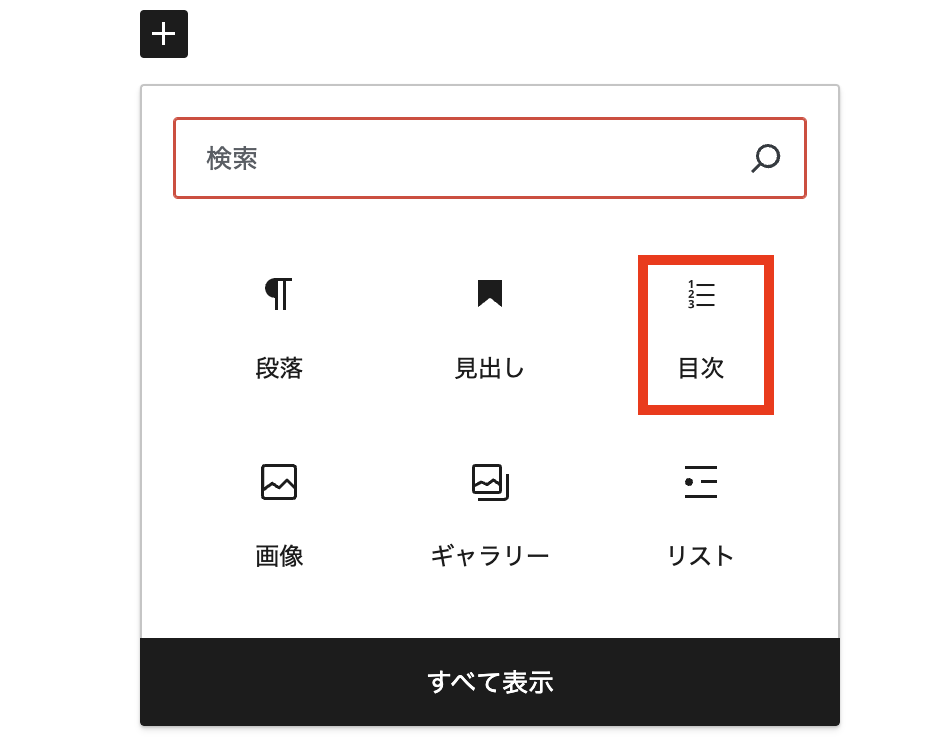932x738 pixels.
Task: Select the numbered table of contents icon
Action: [x=701, y=295]
